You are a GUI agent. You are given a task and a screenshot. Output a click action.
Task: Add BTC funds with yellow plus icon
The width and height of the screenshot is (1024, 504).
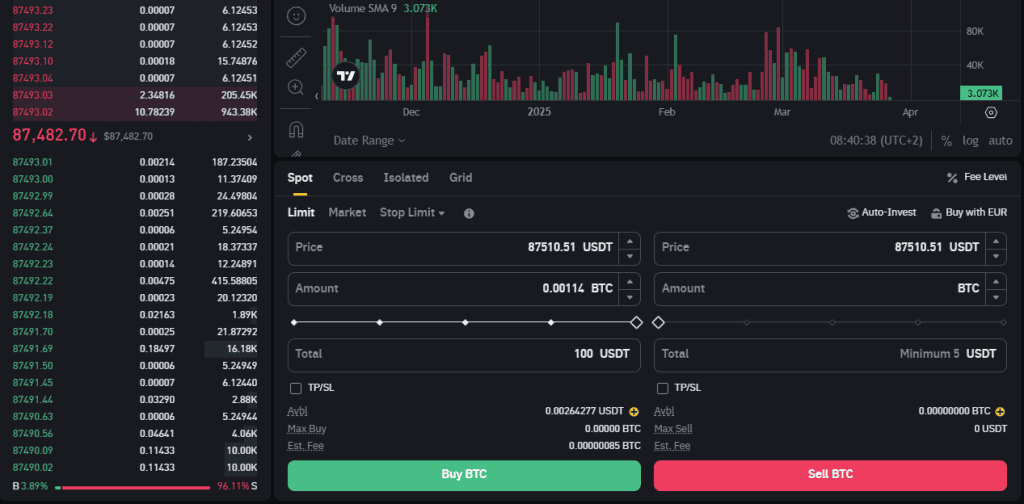[1000, 411]
